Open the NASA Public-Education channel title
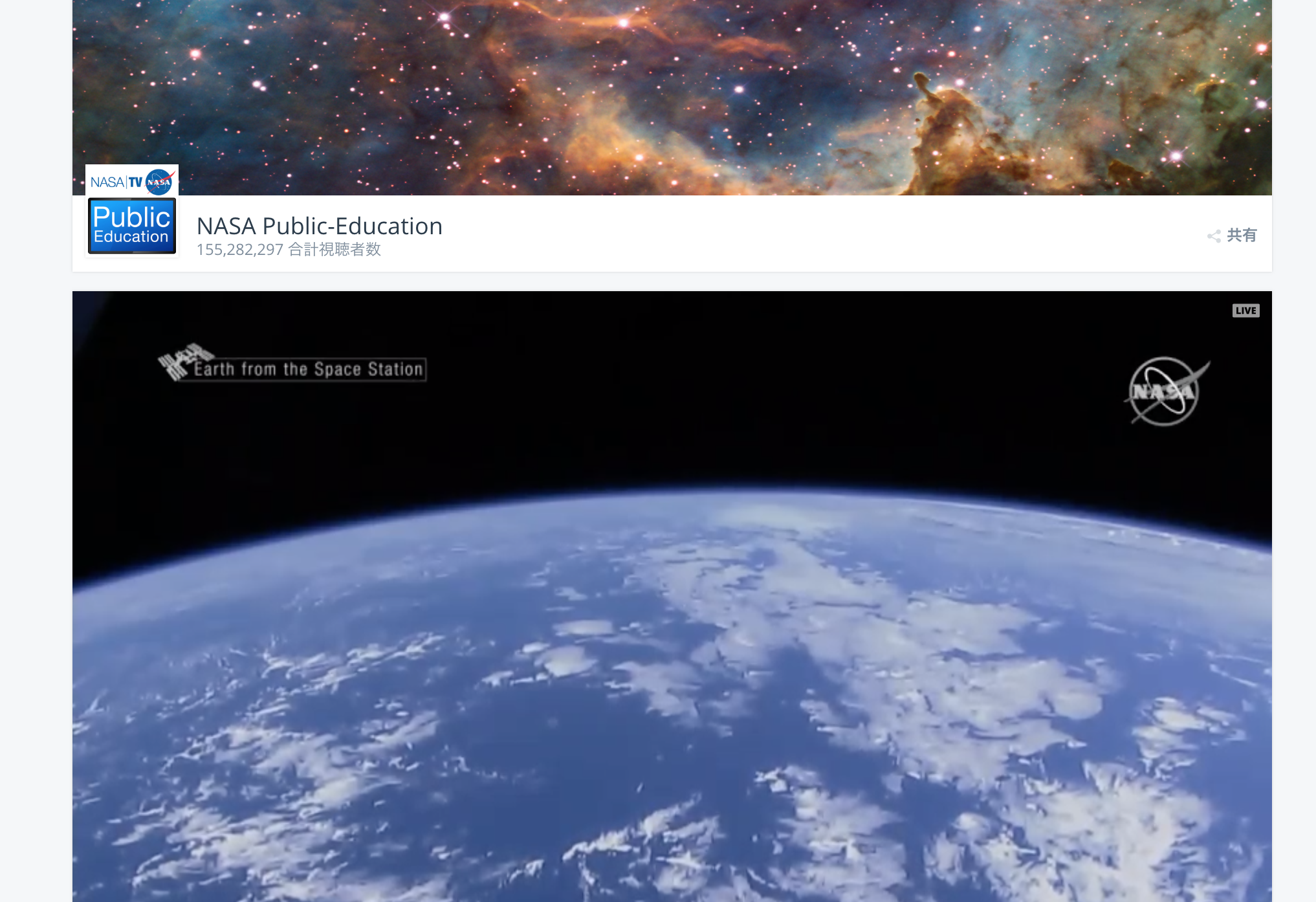Image resolution: width=1316 pixels, height=902 pixels. [320, 226]
